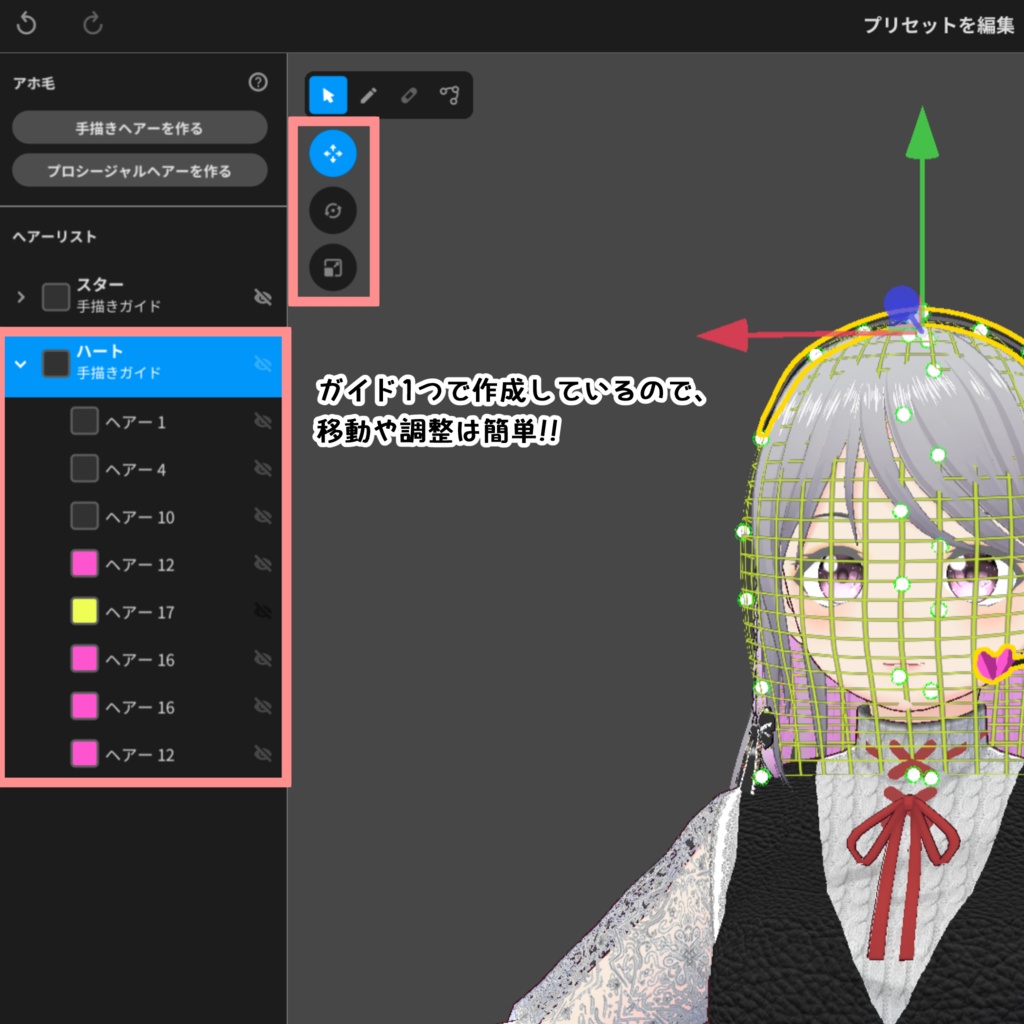This screenshot has width=1024, height=1024.
Task: Click プロシージャルヘアーを作る button
Action: point(140,170)
